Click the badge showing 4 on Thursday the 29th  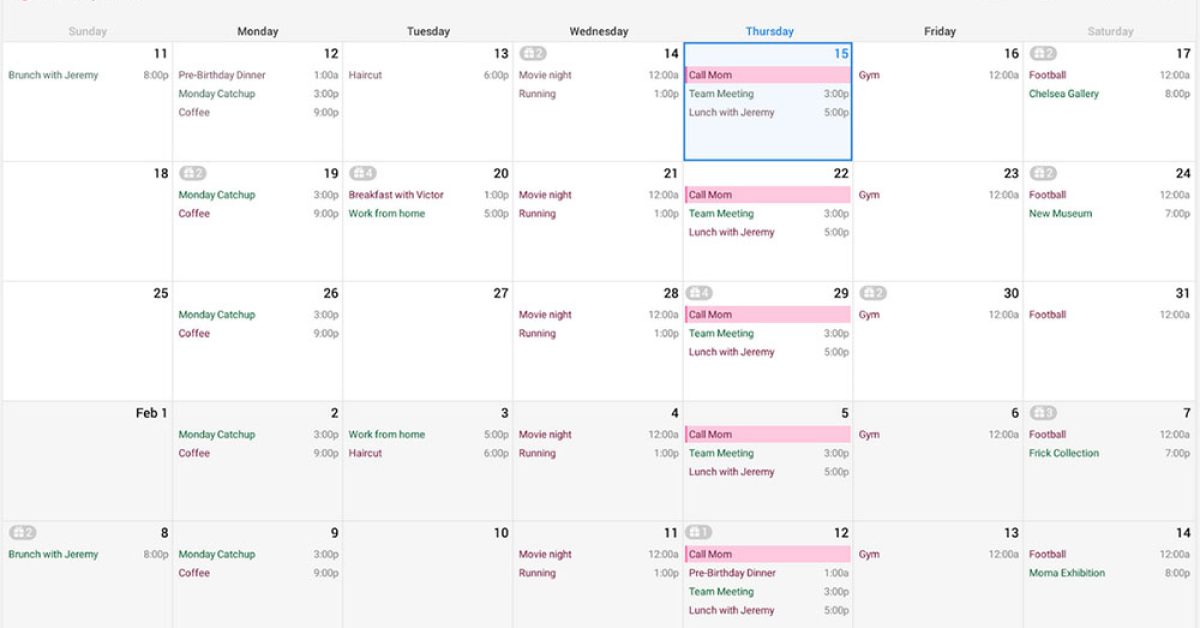[699, 294]
